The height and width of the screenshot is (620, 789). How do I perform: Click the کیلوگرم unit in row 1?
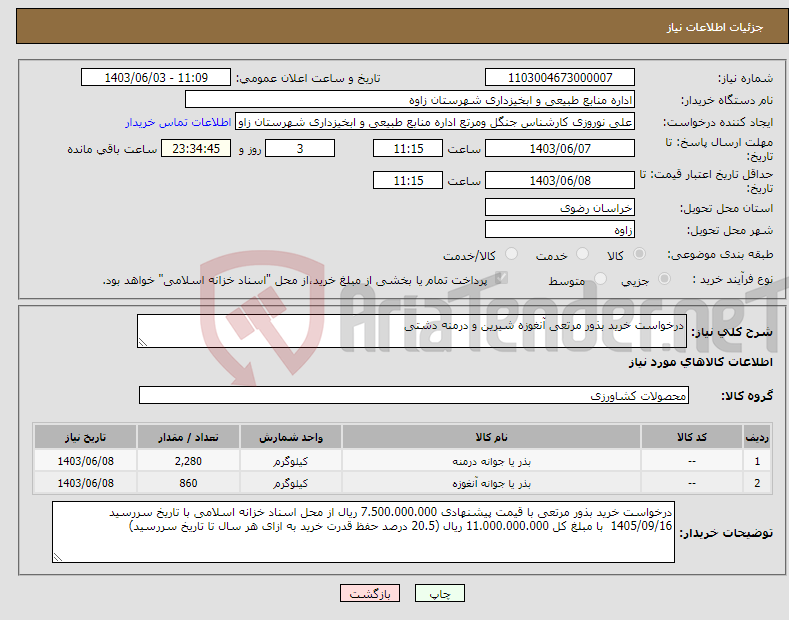pyautogui.click(x=291, y=461)
